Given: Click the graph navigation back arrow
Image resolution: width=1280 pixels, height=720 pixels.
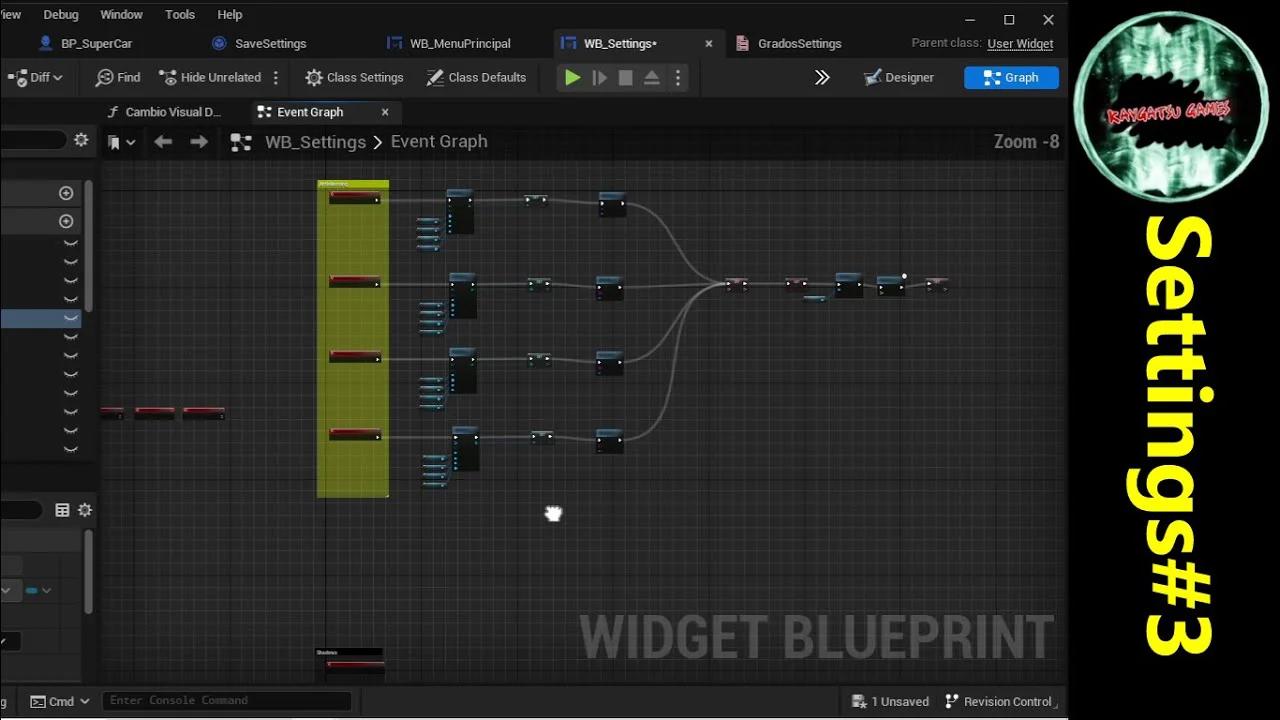Looking at the screenshot, I should 163,141.
